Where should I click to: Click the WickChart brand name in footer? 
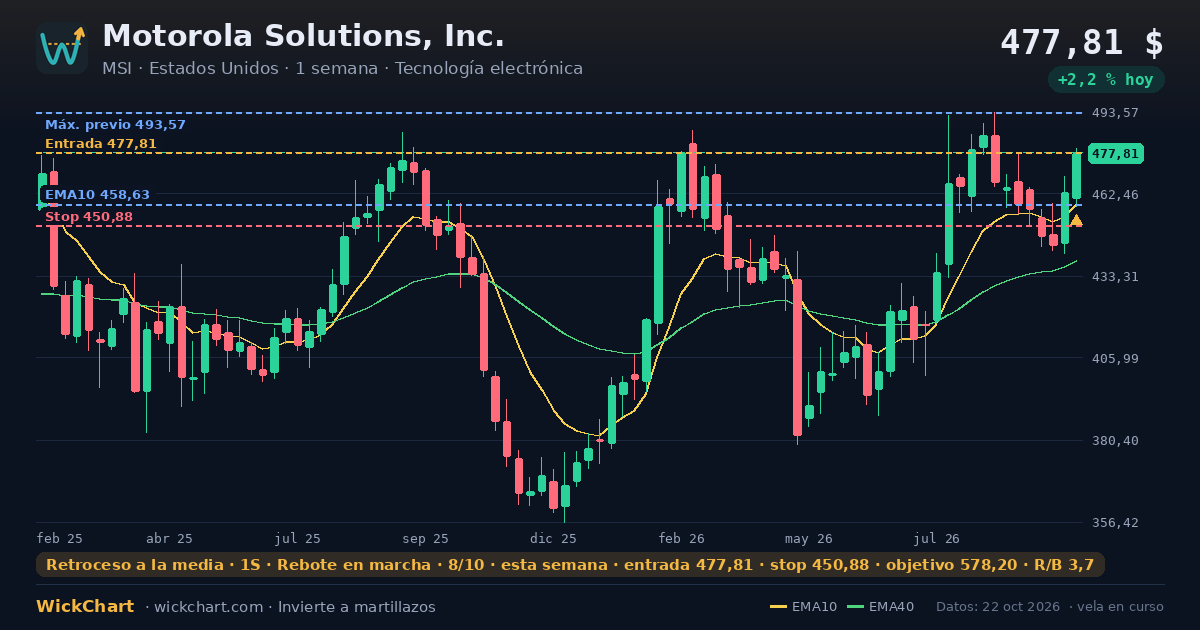pos(85,607)
